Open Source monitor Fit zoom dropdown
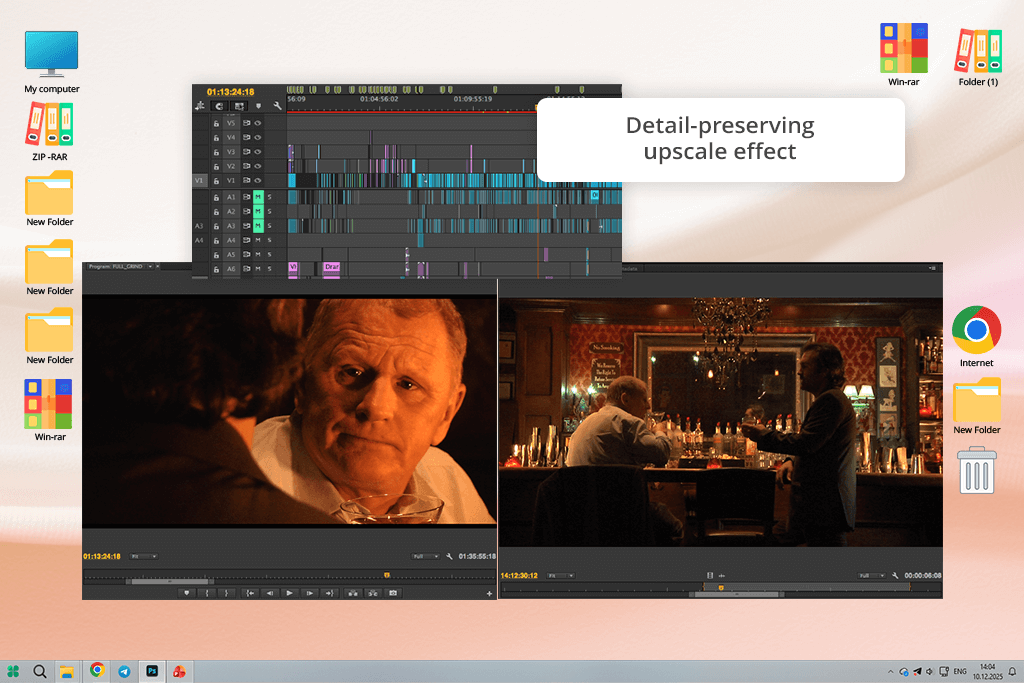The height and width of the screenshot is (683, 1024). point(560,575)
